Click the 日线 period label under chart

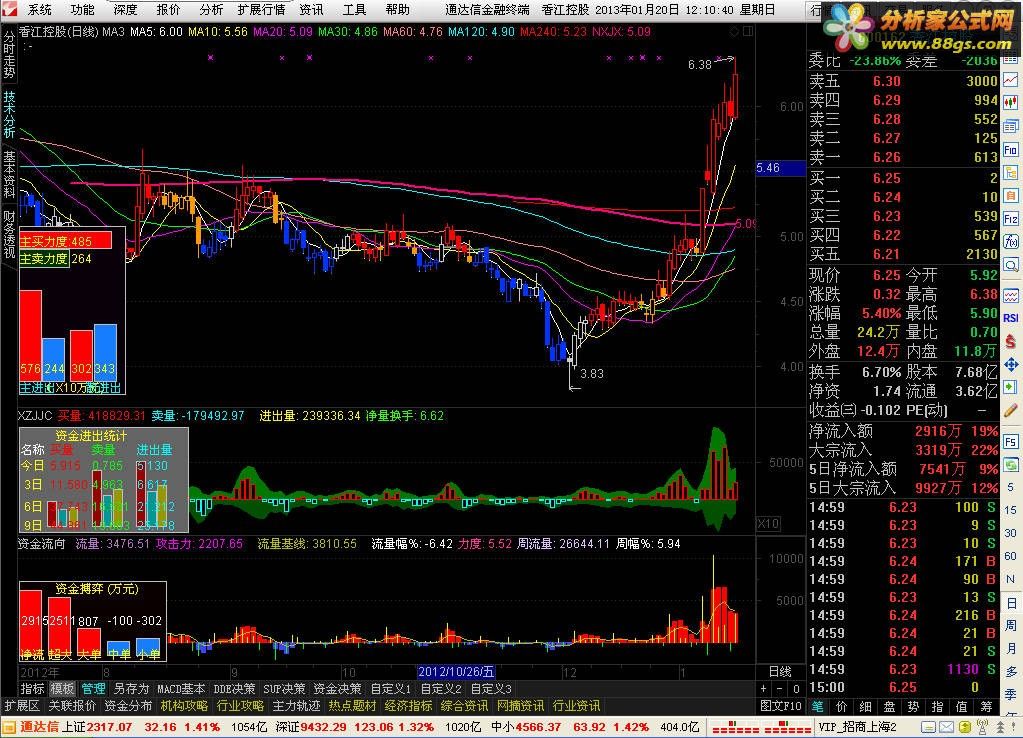click(x=780, y=671)
